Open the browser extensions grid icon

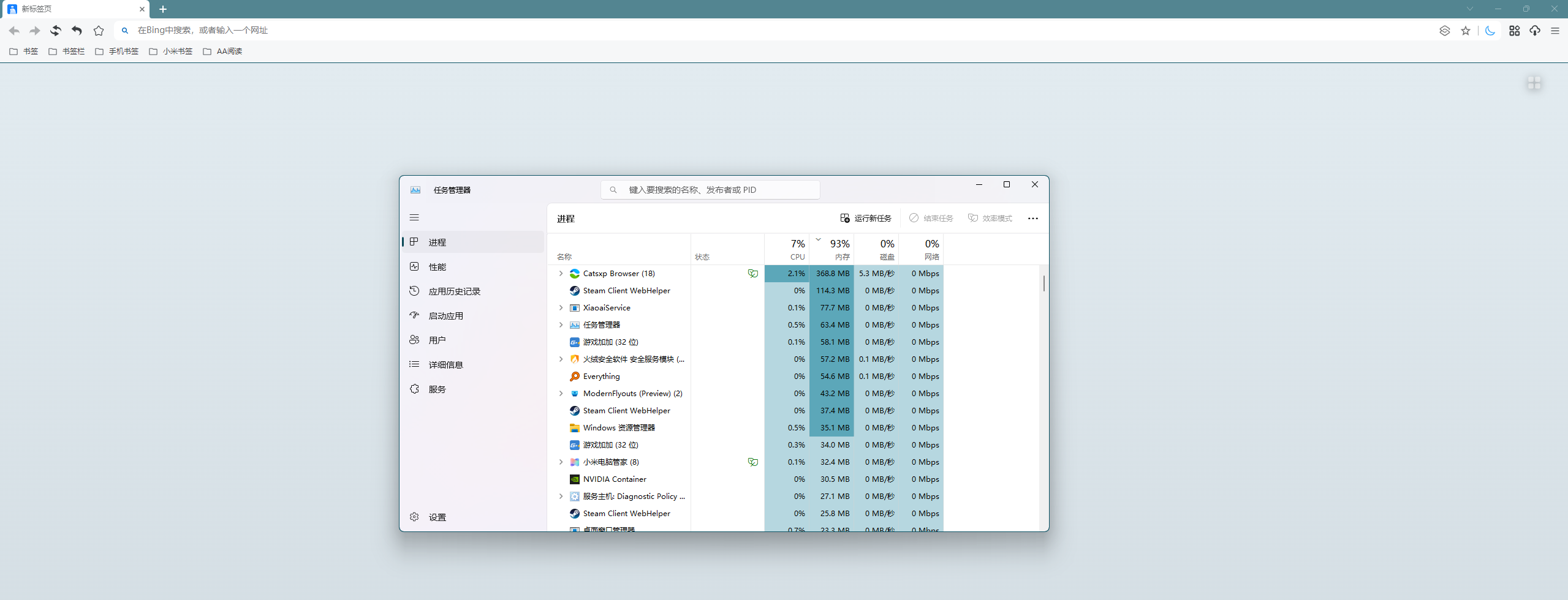tap(1514, 31)
